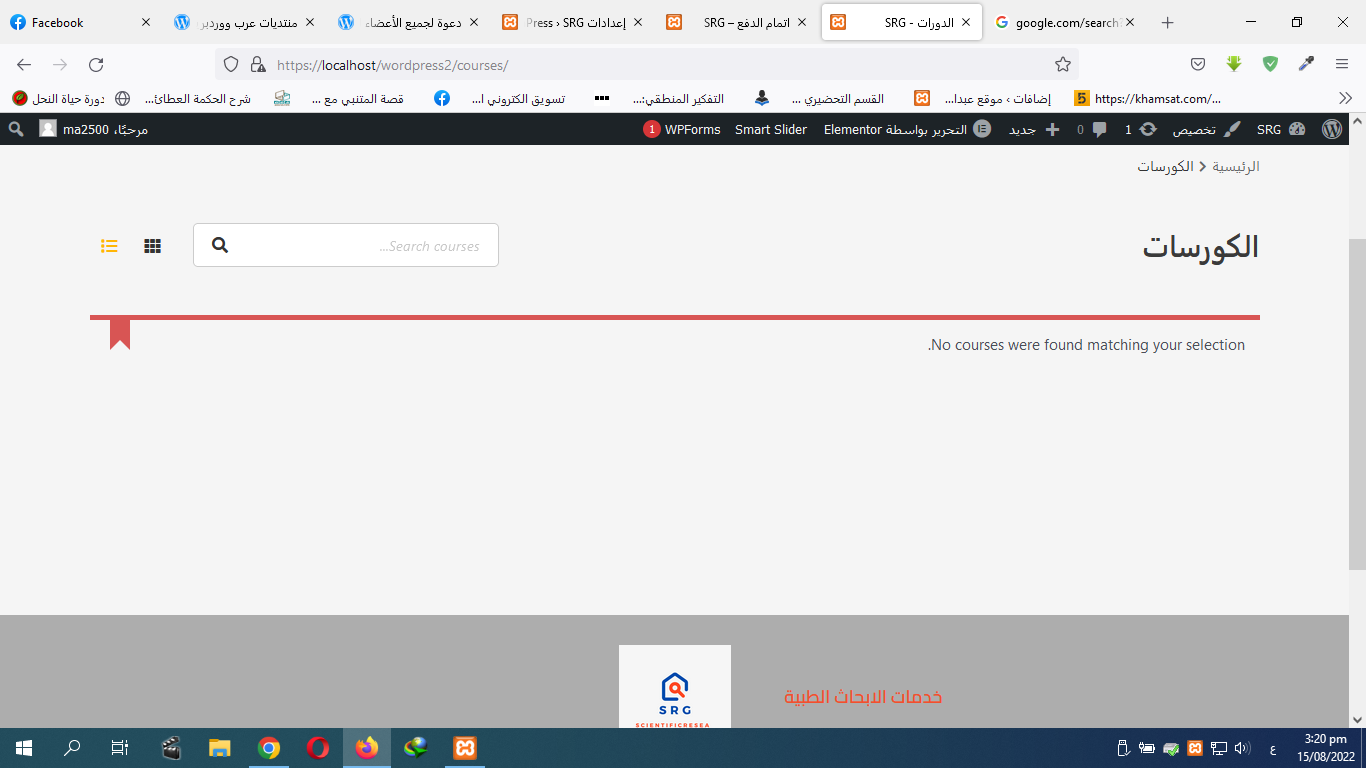The width and height of the screenshot is (1366, 768).
Task: Click the green shield extension icon
Action: (x=1270, y=64)
